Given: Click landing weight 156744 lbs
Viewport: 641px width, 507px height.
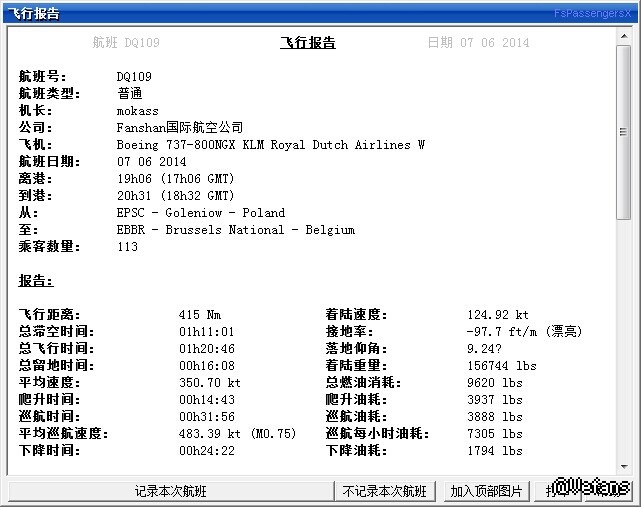Looking at the screenshot, I should tap(502, 366).
